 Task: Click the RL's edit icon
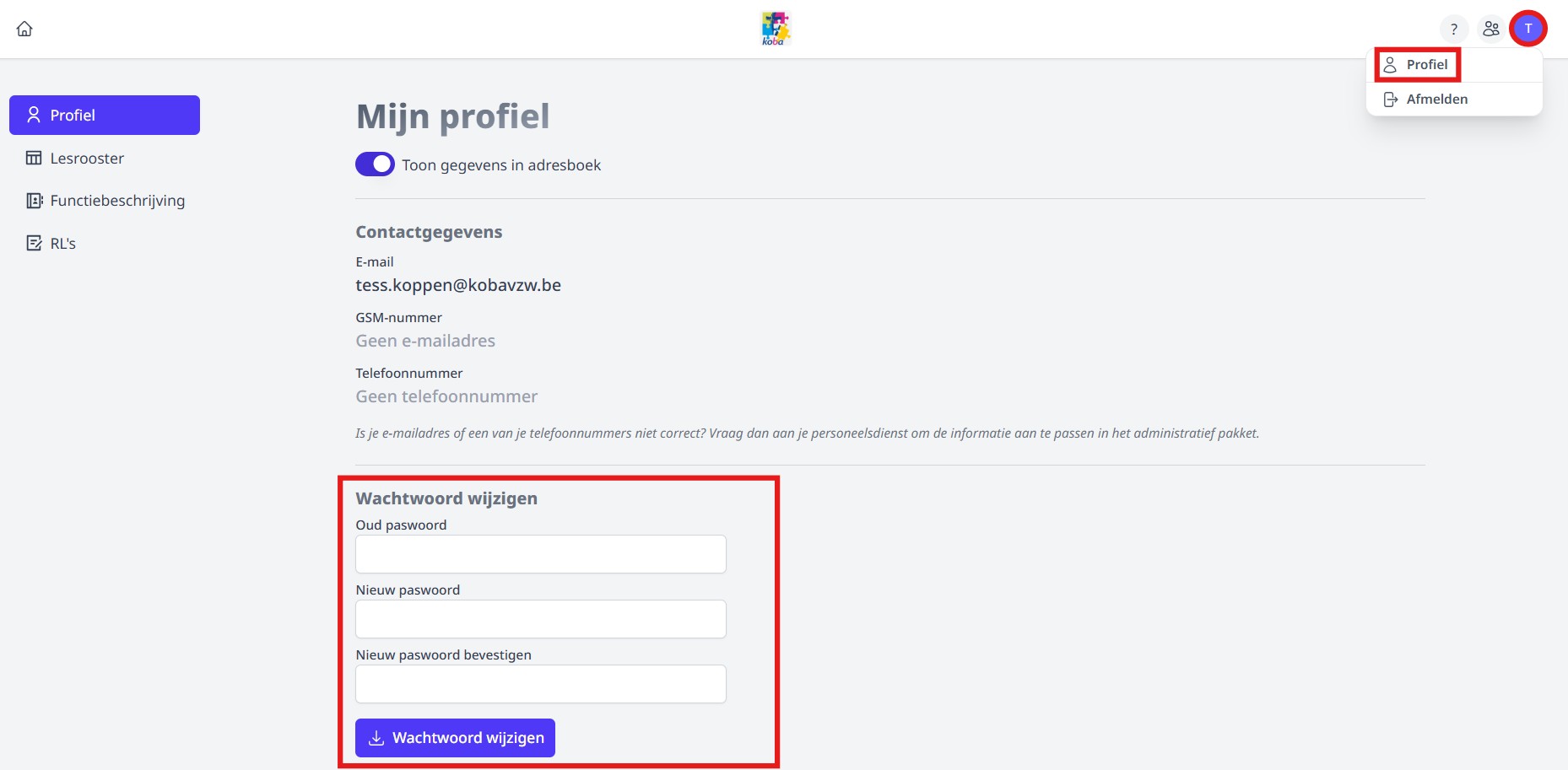coord(34,244)
